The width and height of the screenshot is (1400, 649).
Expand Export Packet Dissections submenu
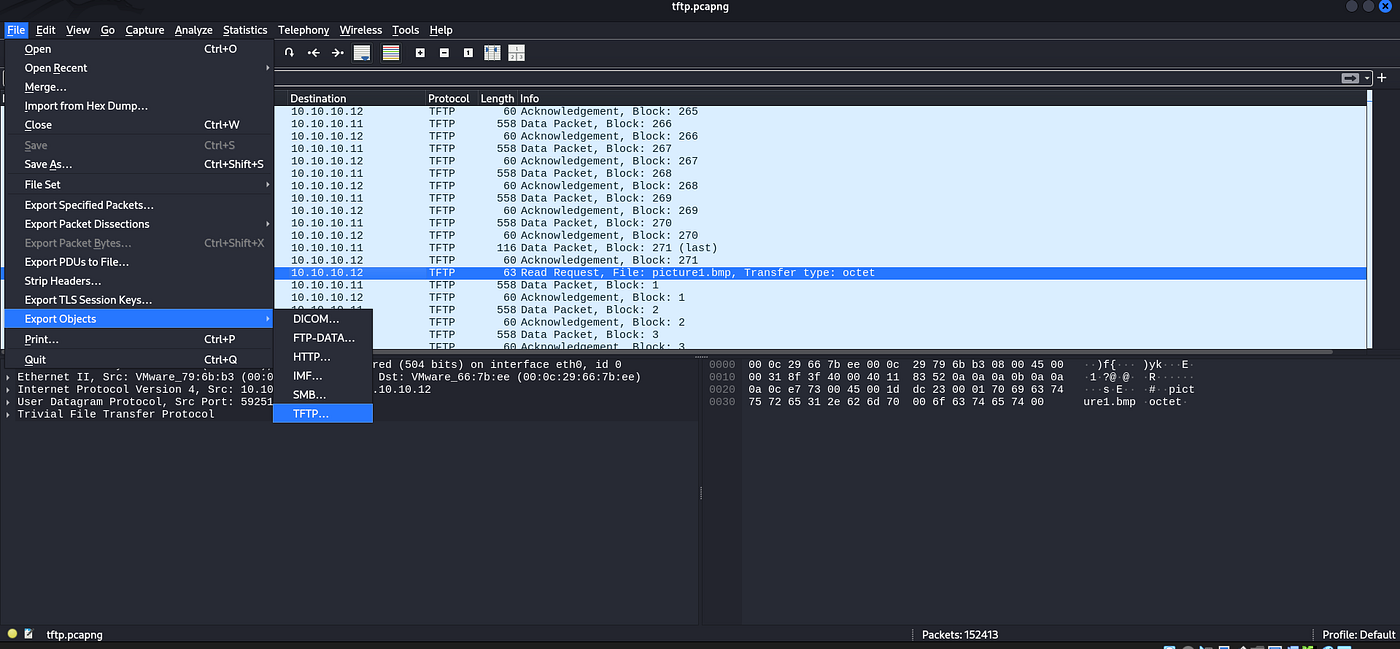139,224
